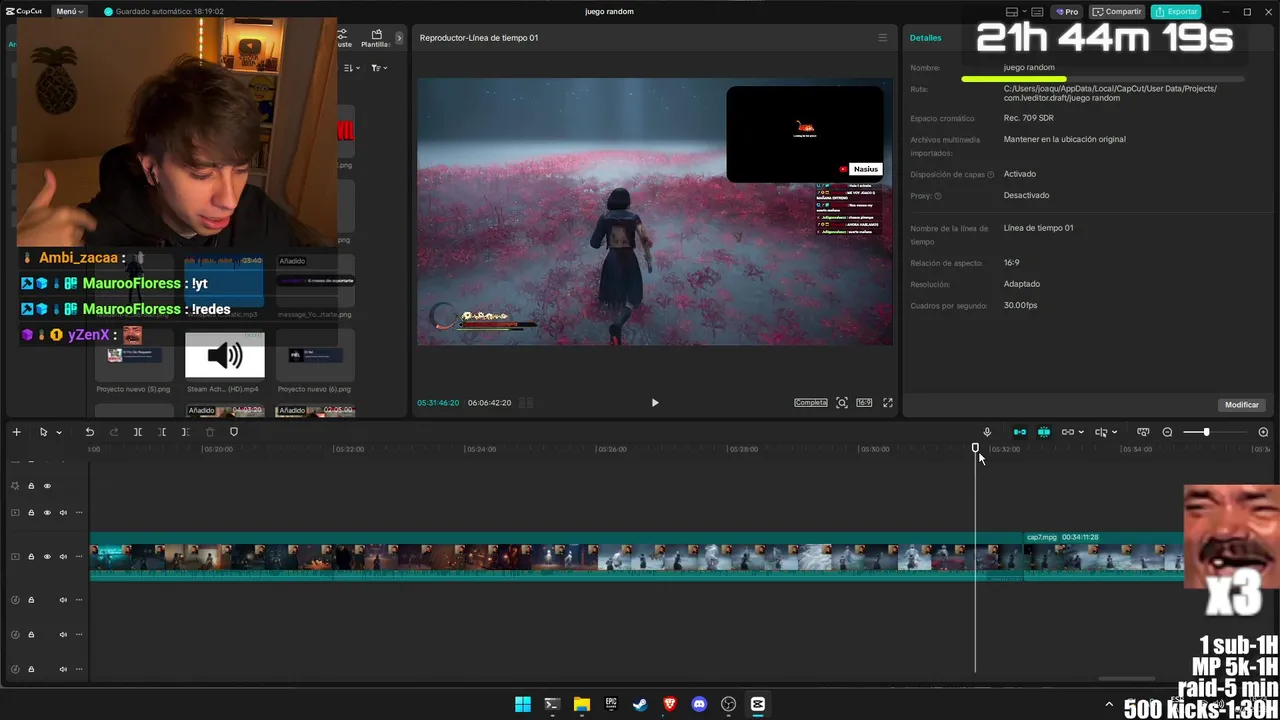Fit timeline to window icon

click(1143, 432)
